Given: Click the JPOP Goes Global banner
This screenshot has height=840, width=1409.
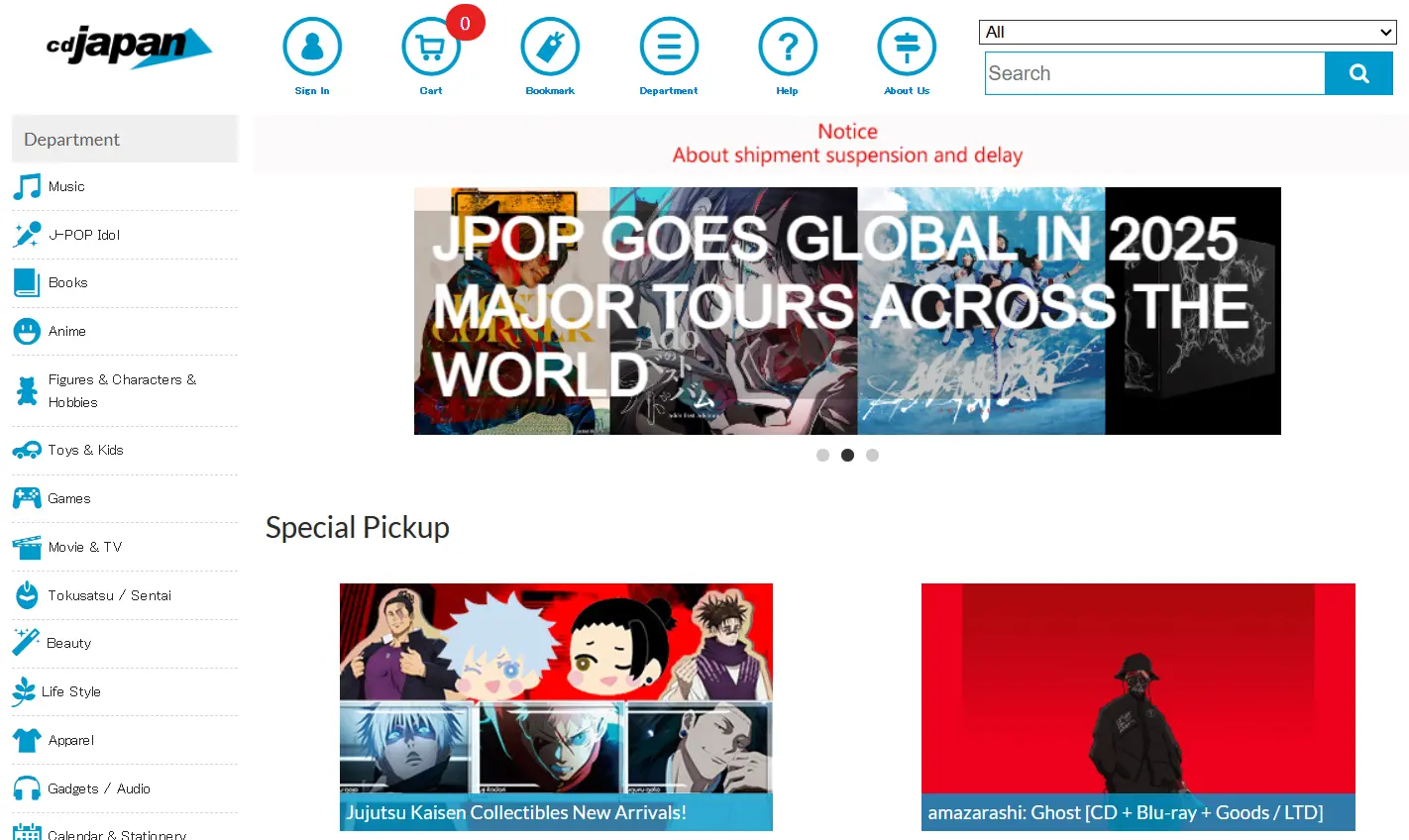Looking at the screenshot, I should 847,311.
